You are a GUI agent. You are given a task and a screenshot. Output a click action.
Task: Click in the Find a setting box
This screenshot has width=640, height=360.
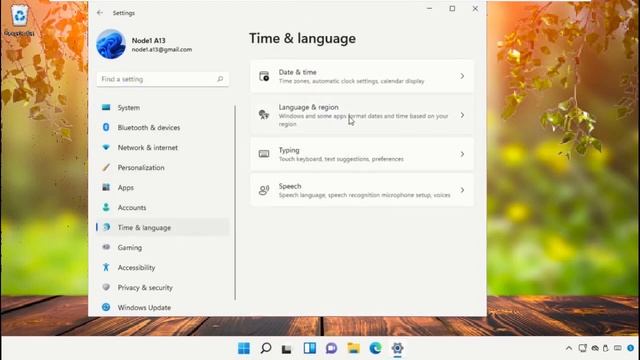(x=162, y=79)
